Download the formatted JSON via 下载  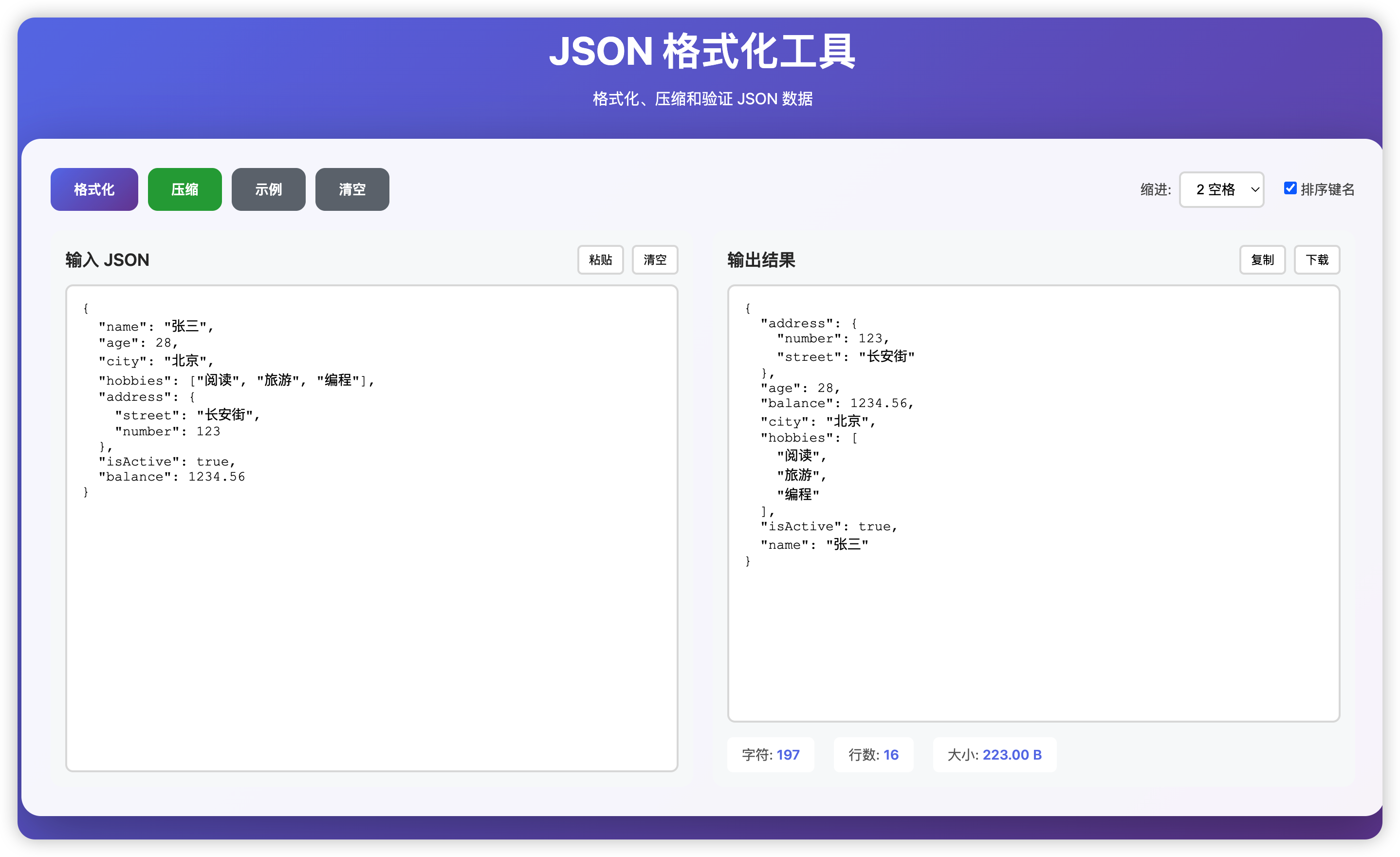(1317, 260)
